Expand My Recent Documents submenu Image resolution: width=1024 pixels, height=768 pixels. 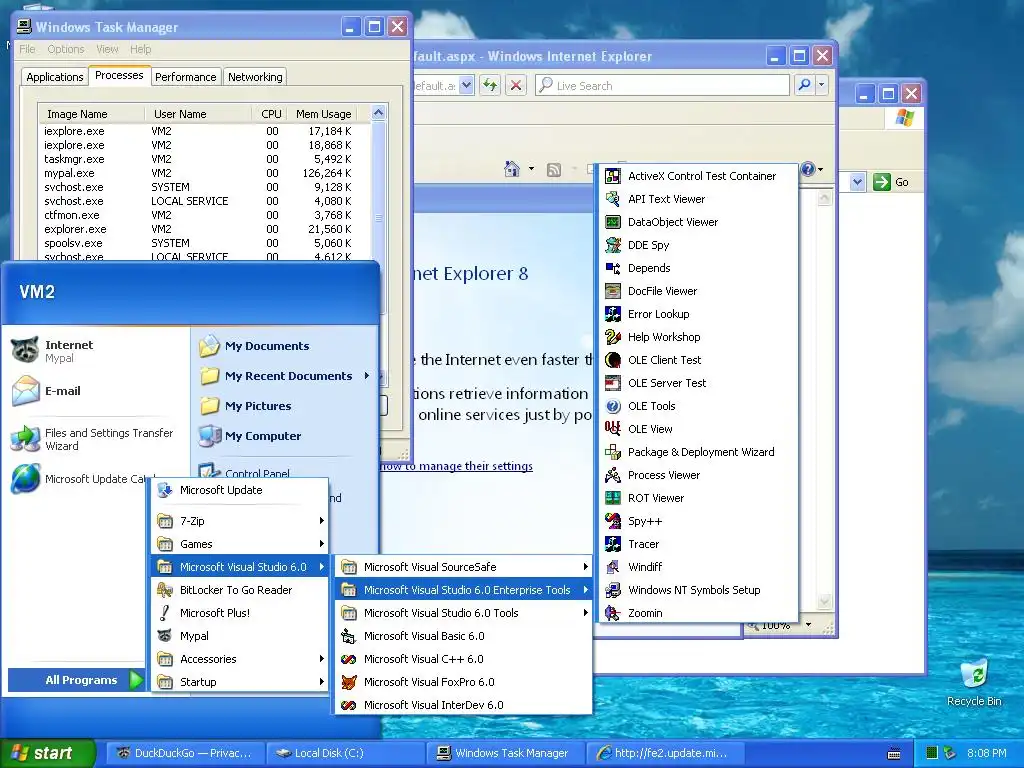285,376
